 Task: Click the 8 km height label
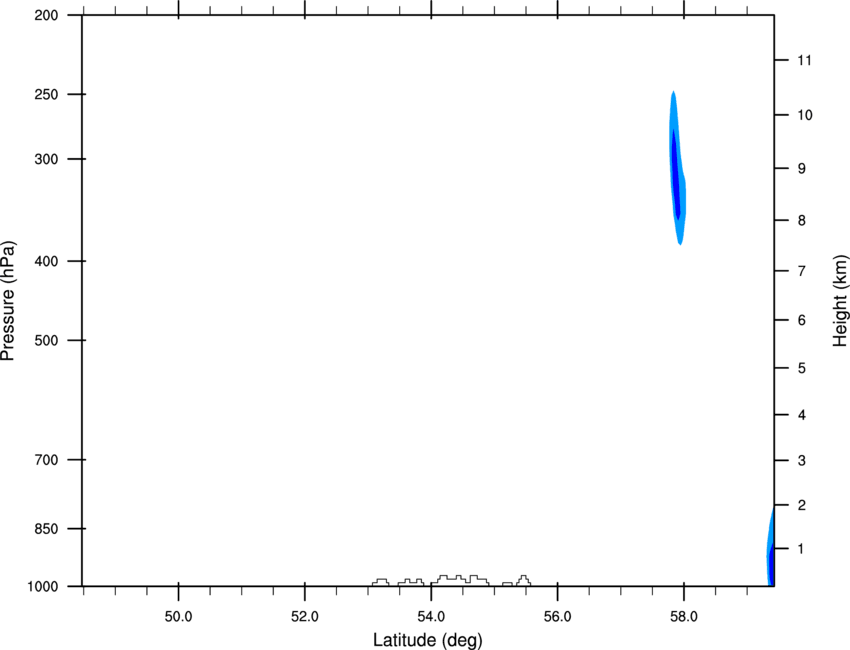click(802, 220)
